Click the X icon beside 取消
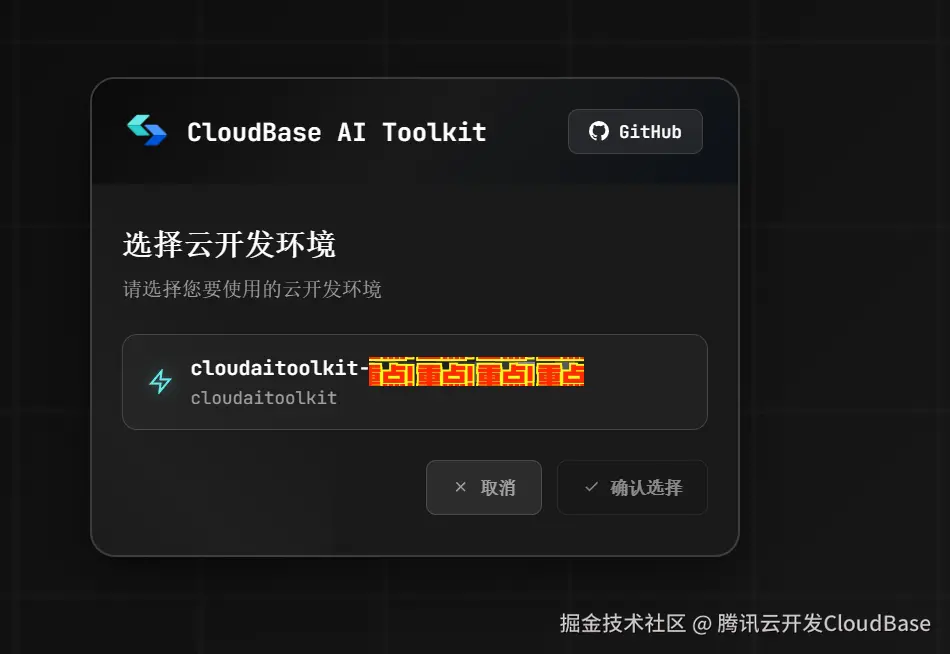Image resolution: width=950 pixels, height=654 pixels. point(460,487)
